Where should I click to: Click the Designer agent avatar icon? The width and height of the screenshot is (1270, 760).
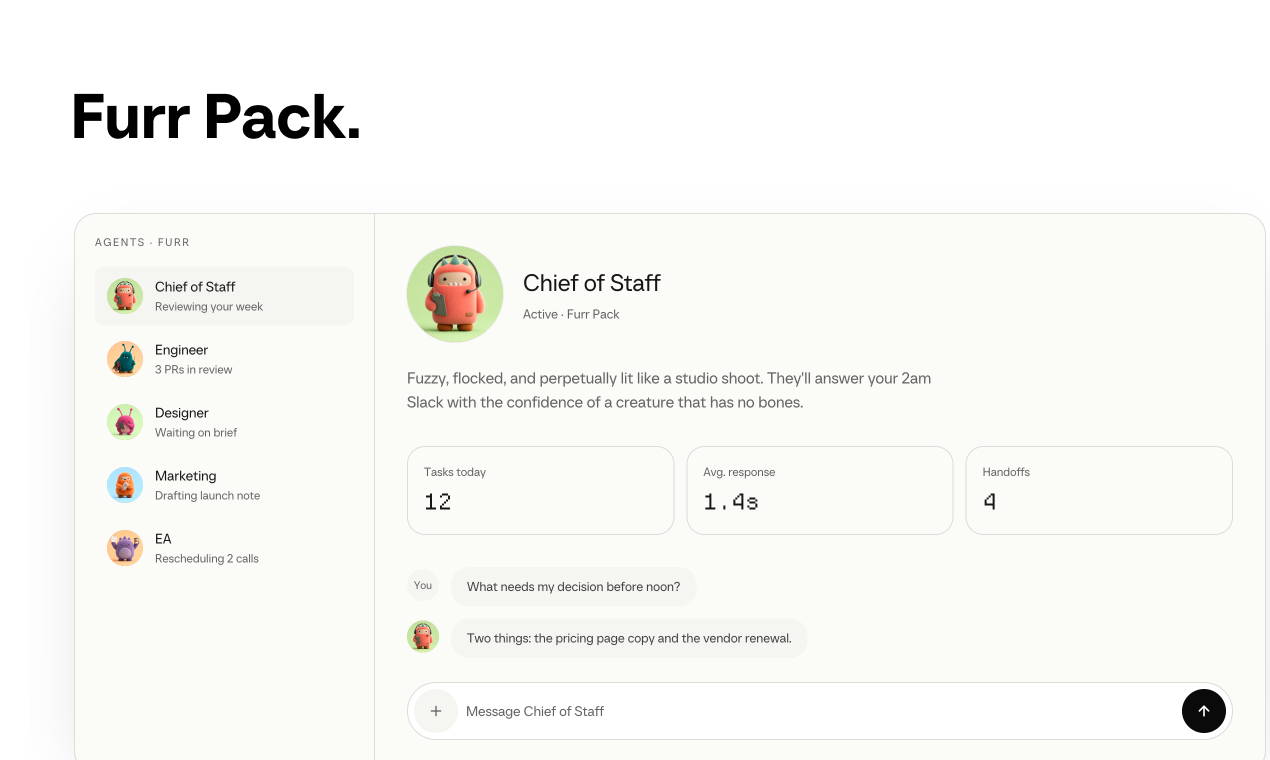(125, 422)
